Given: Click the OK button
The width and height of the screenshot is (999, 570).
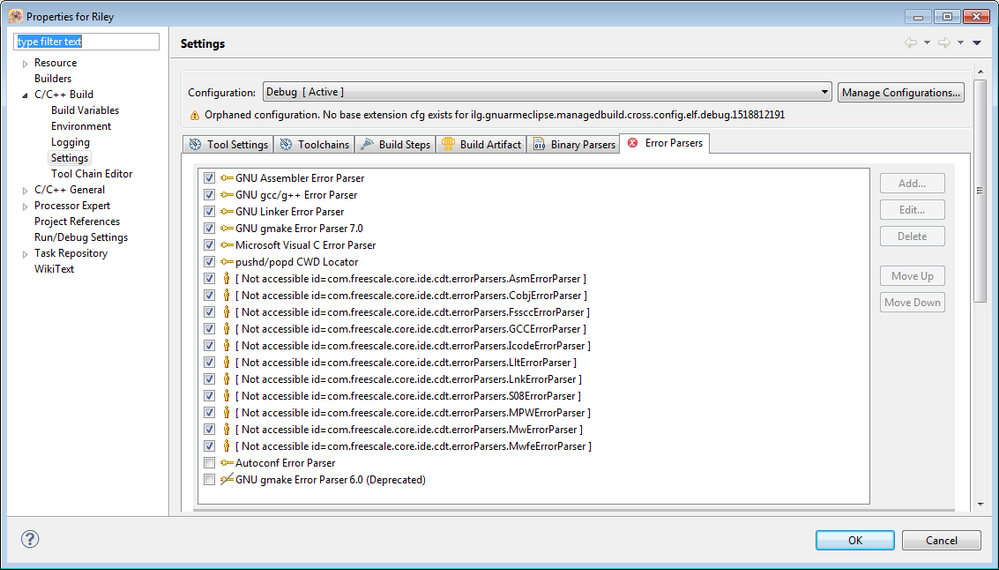Looking at the screenshot, I should click(855, 540).
